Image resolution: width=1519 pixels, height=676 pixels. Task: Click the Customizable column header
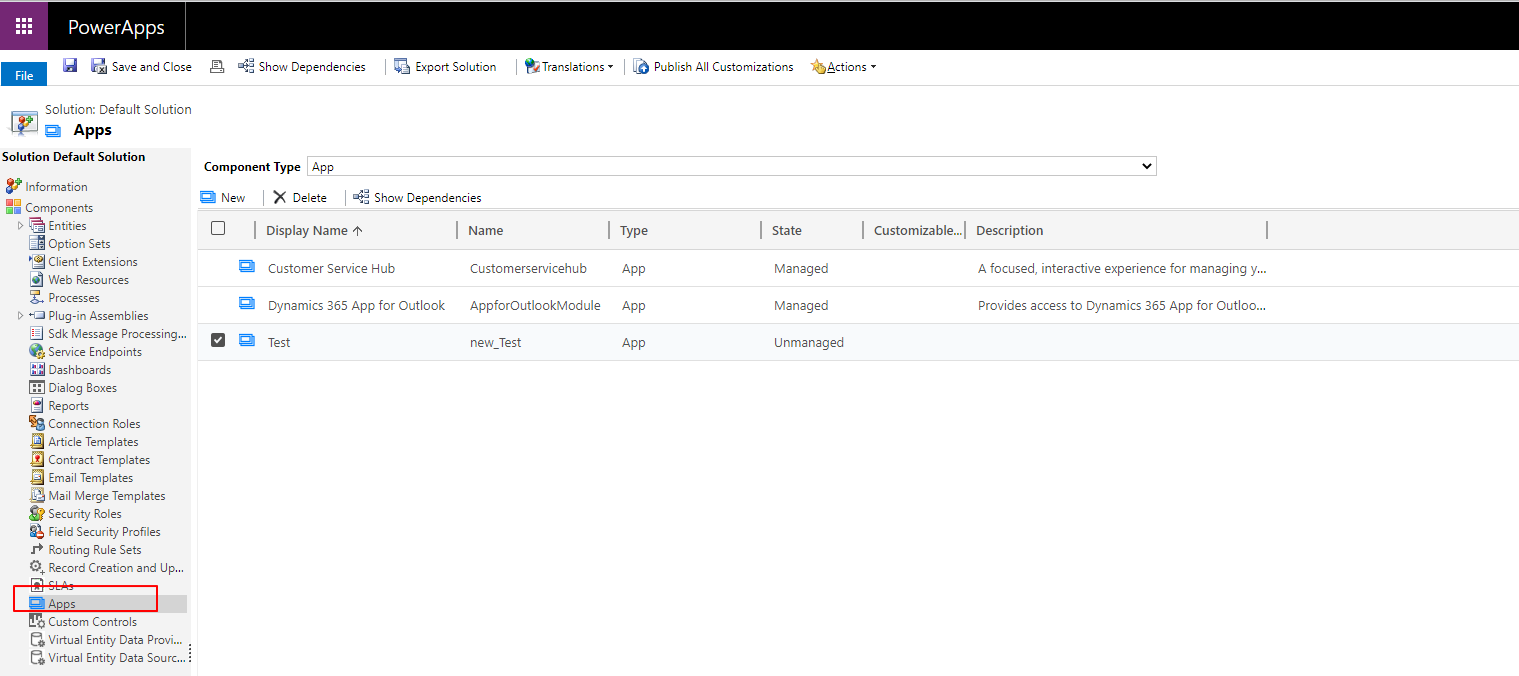point(918,230)
